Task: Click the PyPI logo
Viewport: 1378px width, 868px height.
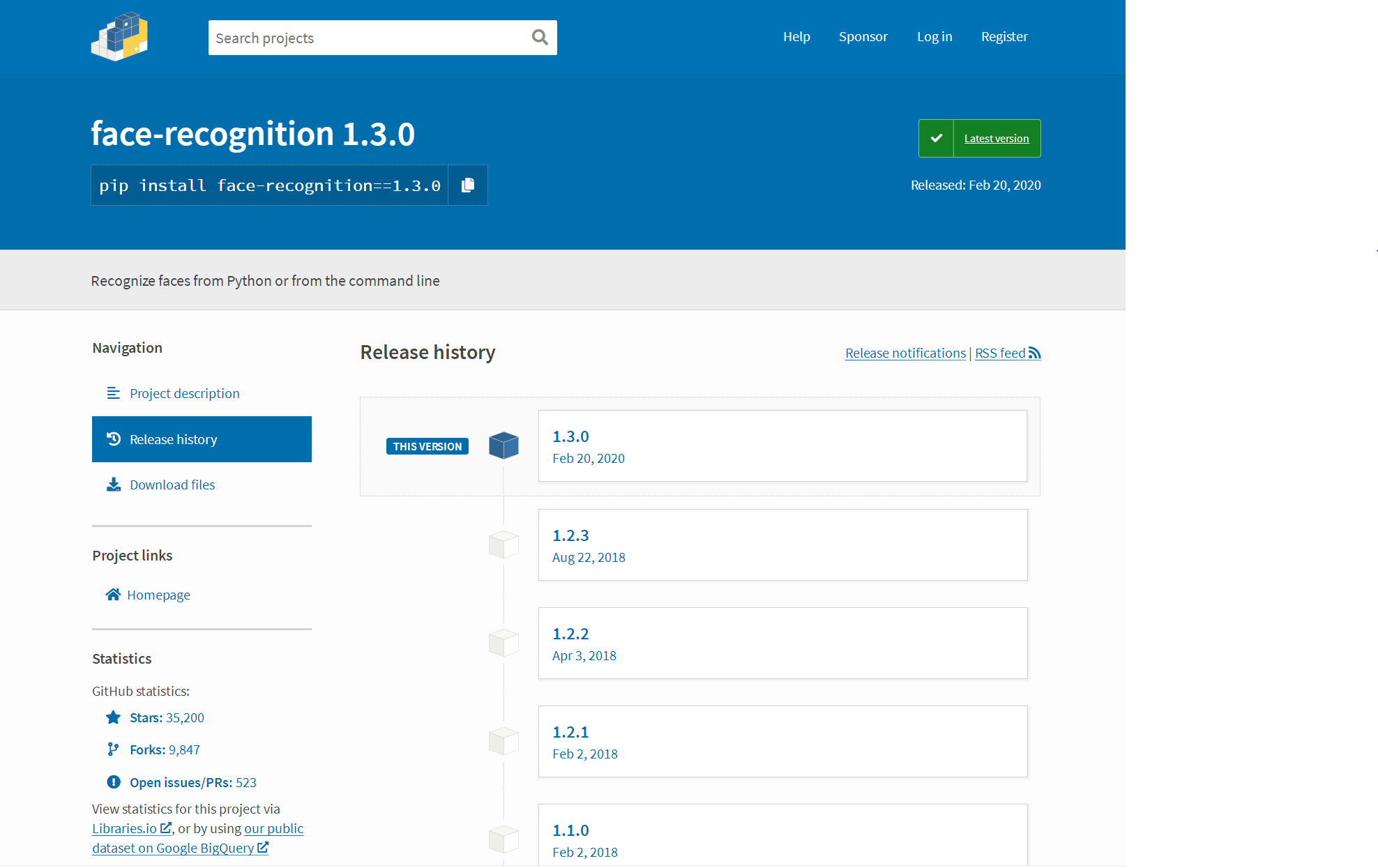Action: tap(119, 37)
